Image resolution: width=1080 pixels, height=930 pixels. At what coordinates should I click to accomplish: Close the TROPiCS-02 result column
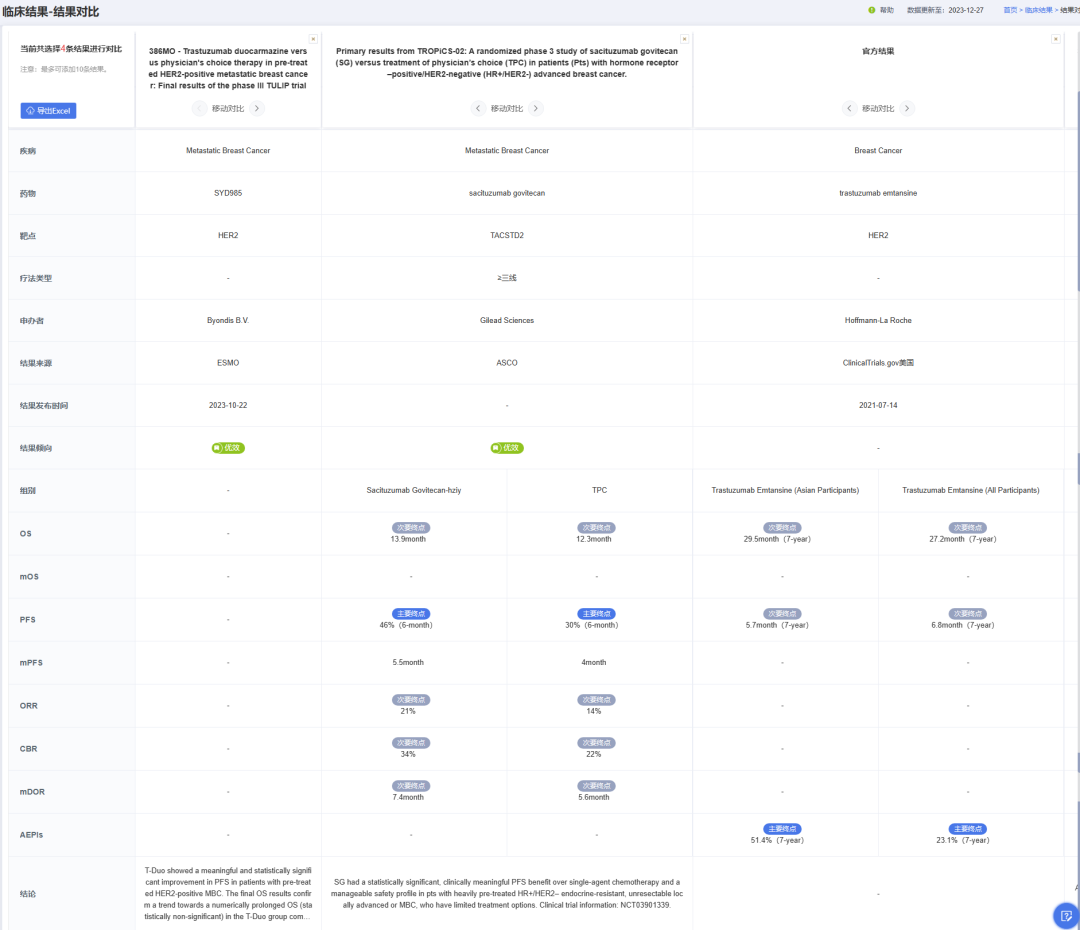(x=684, y=39)
